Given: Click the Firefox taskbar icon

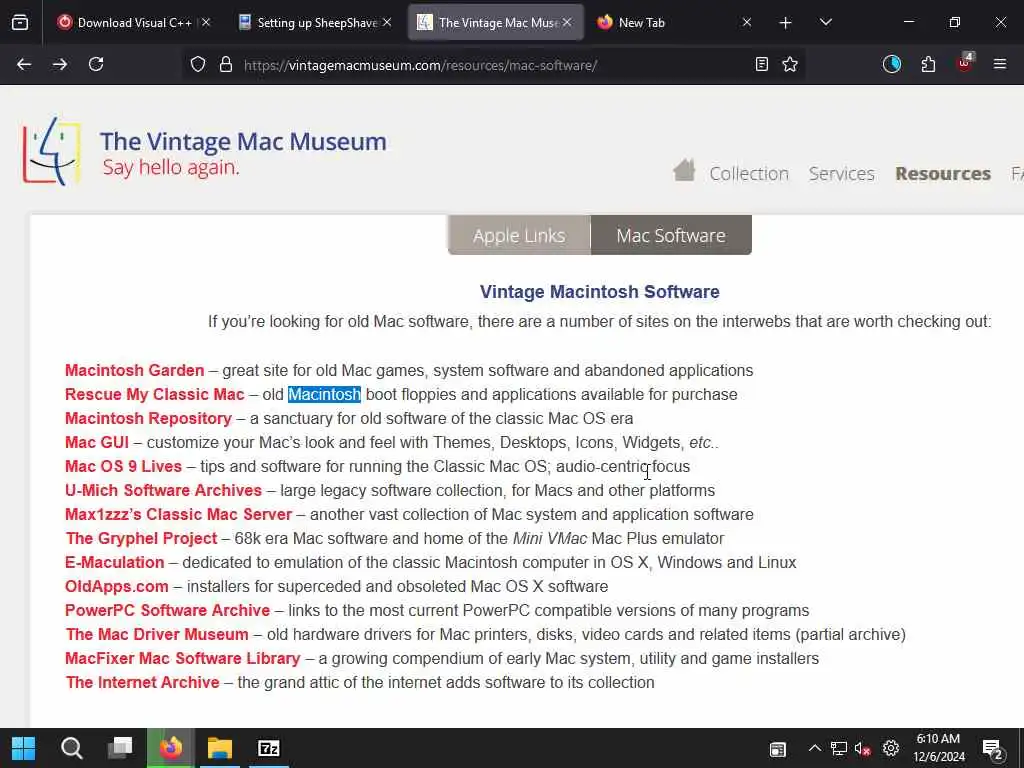Looking at the screenshot, I should tap(170, 748).
